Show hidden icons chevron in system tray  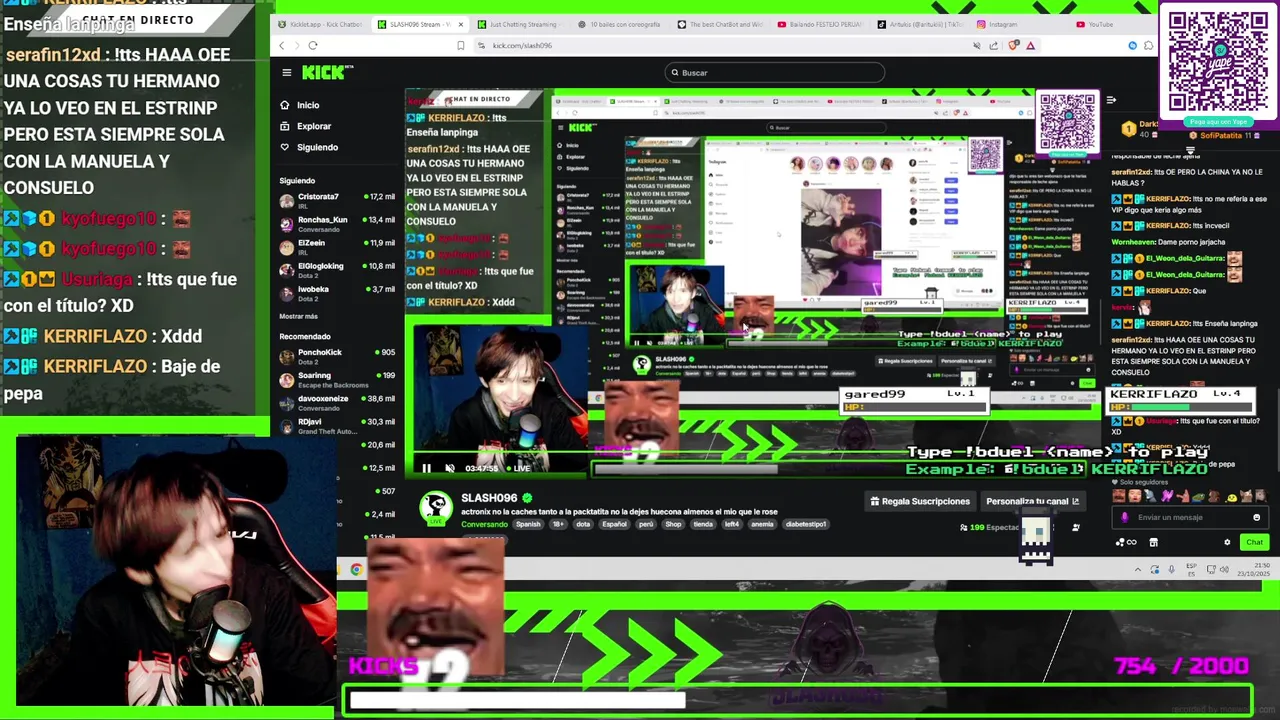coord(1137,570)
